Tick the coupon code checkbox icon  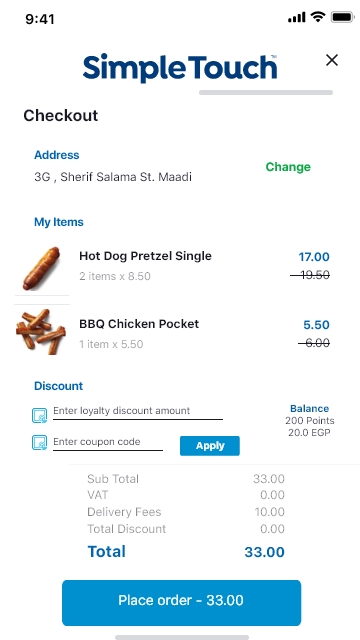point(40,442)
